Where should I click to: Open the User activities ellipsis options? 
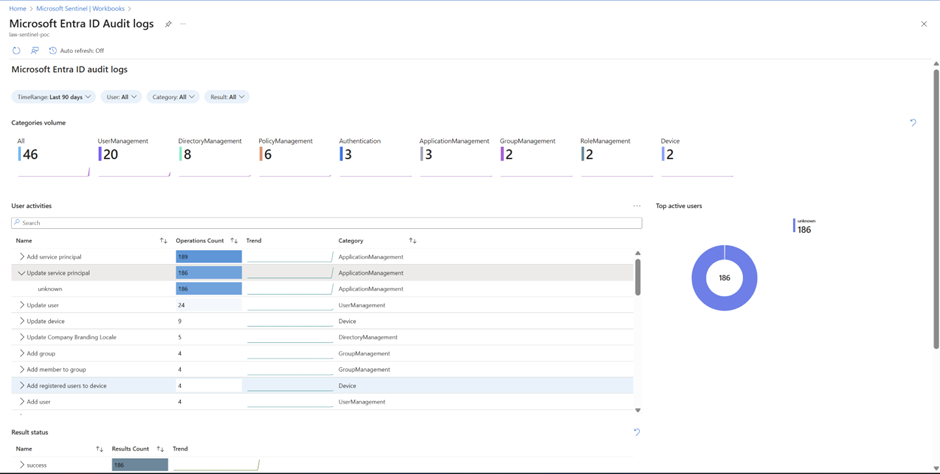[x=637, y=206]
